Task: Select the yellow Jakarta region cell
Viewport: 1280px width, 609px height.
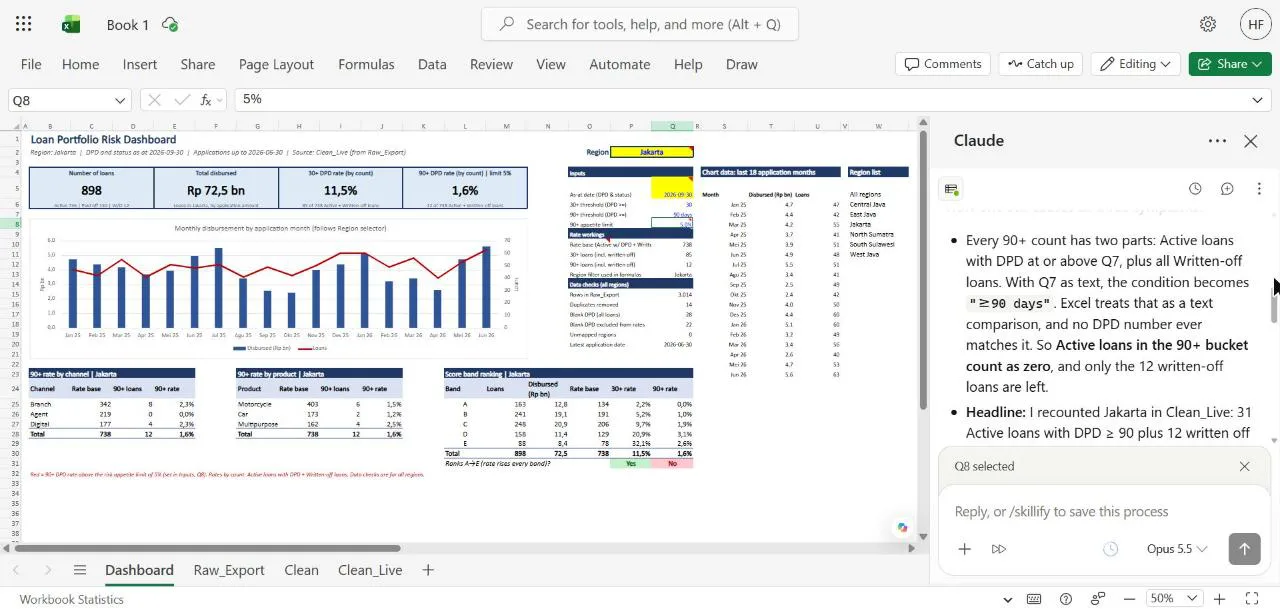Action: pyautogui.click(x=651, y=152)
